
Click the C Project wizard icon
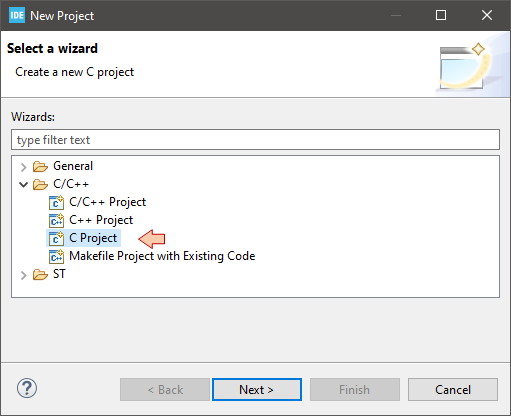click(x=56, y=238)
